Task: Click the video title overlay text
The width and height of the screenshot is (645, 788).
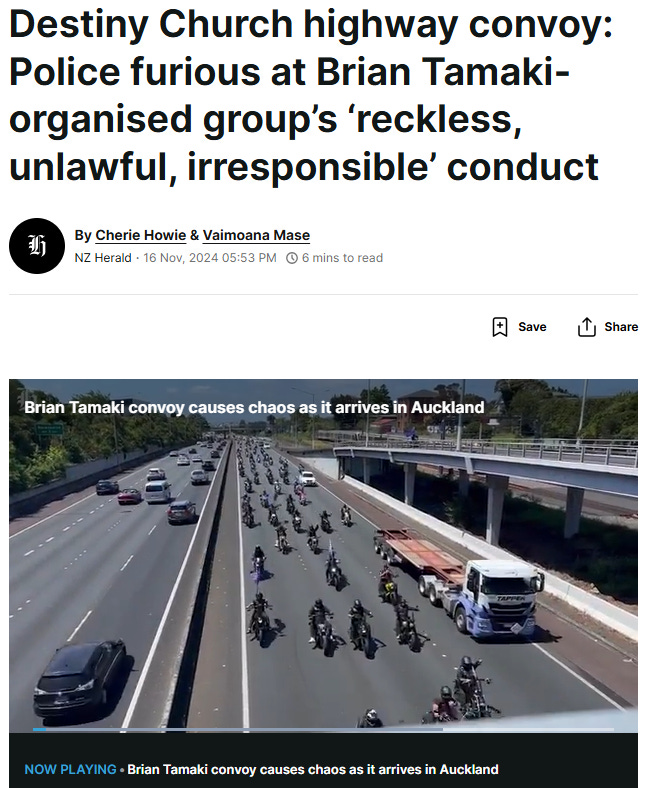Action: tap(254, 407)
